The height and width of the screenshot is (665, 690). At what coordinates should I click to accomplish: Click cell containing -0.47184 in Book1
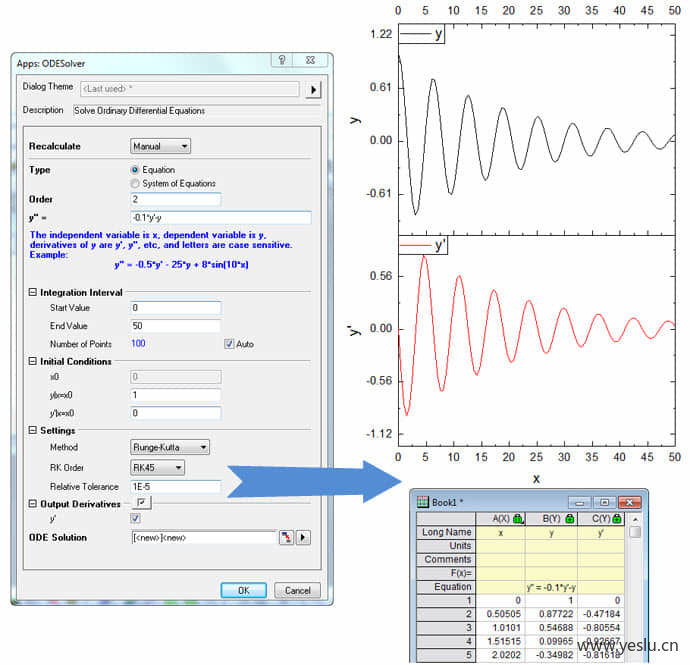click(601, 614)
